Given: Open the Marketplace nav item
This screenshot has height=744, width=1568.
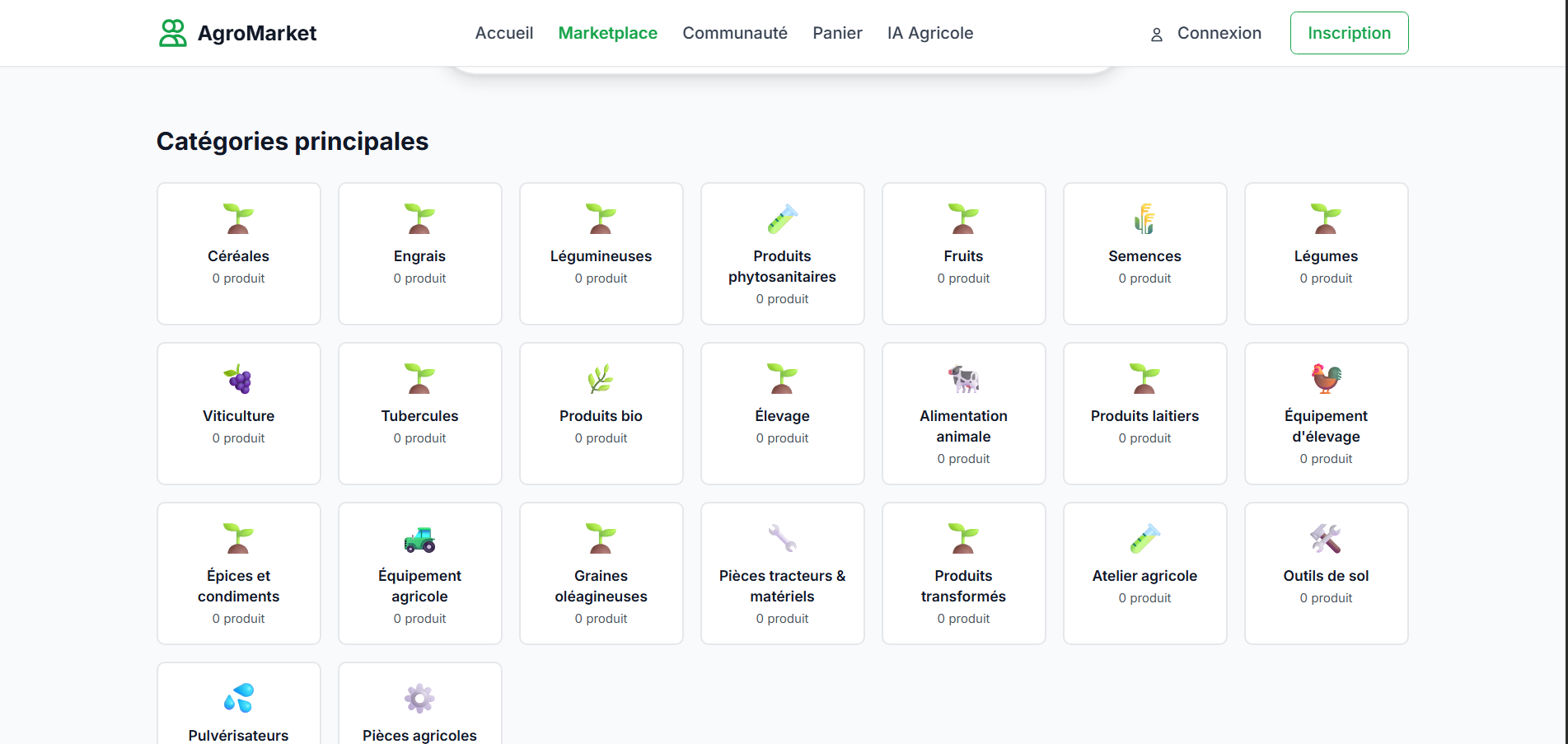Looking at the screenshot, I should [x=608, y=33].
